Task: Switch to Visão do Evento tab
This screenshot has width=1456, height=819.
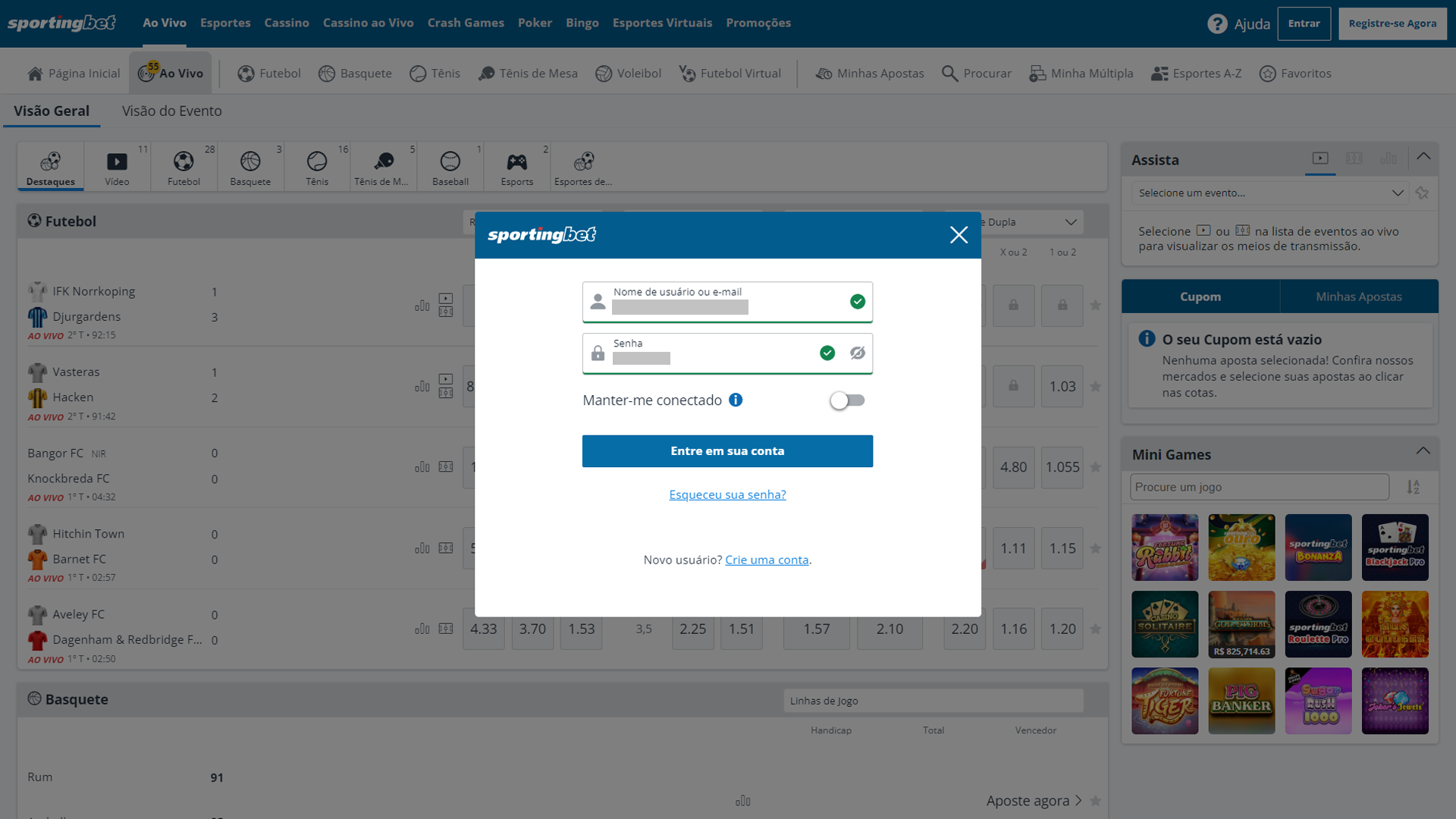Action: click(x=172, y=111)
